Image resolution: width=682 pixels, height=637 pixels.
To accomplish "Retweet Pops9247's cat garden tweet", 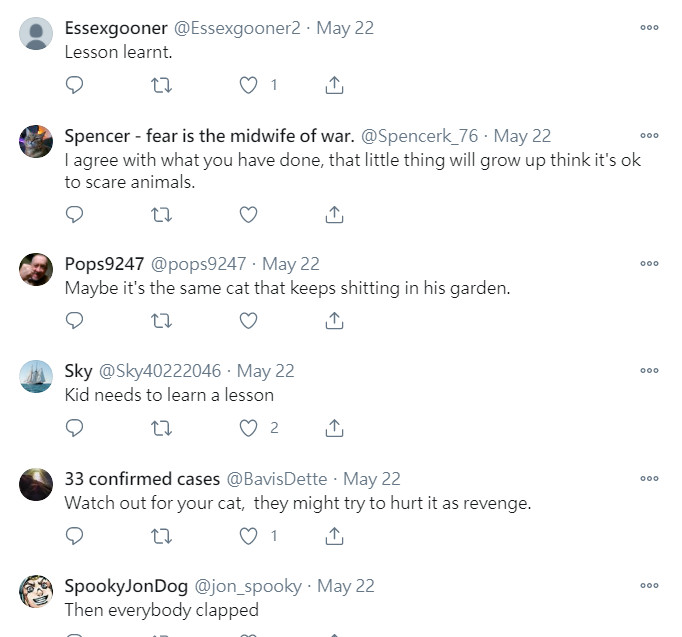I will (160, 321).
